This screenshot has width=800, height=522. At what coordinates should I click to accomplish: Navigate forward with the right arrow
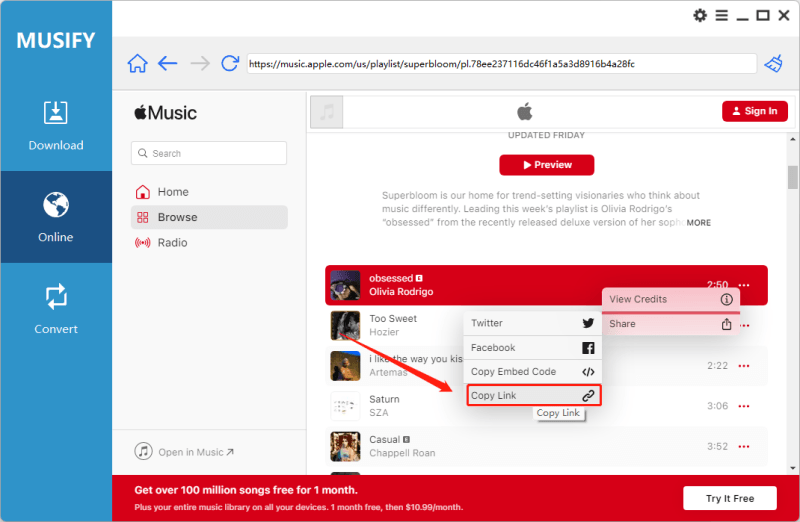199,64
